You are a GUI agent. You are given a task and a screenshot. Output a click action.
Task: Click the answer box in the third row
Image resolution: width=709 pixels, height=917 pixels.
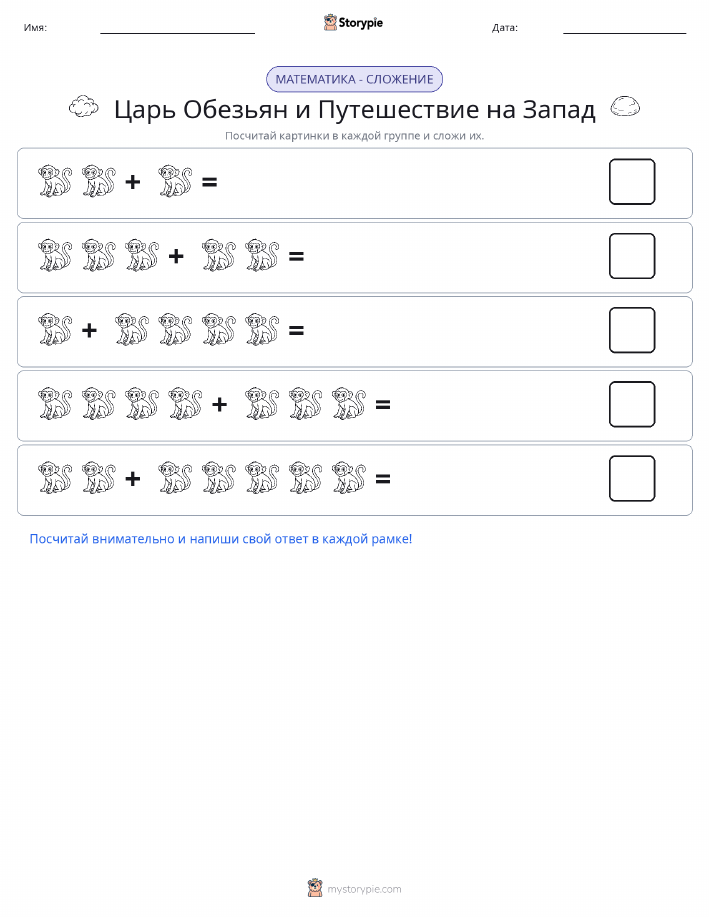pyautogui.click(x=632, y=330)
